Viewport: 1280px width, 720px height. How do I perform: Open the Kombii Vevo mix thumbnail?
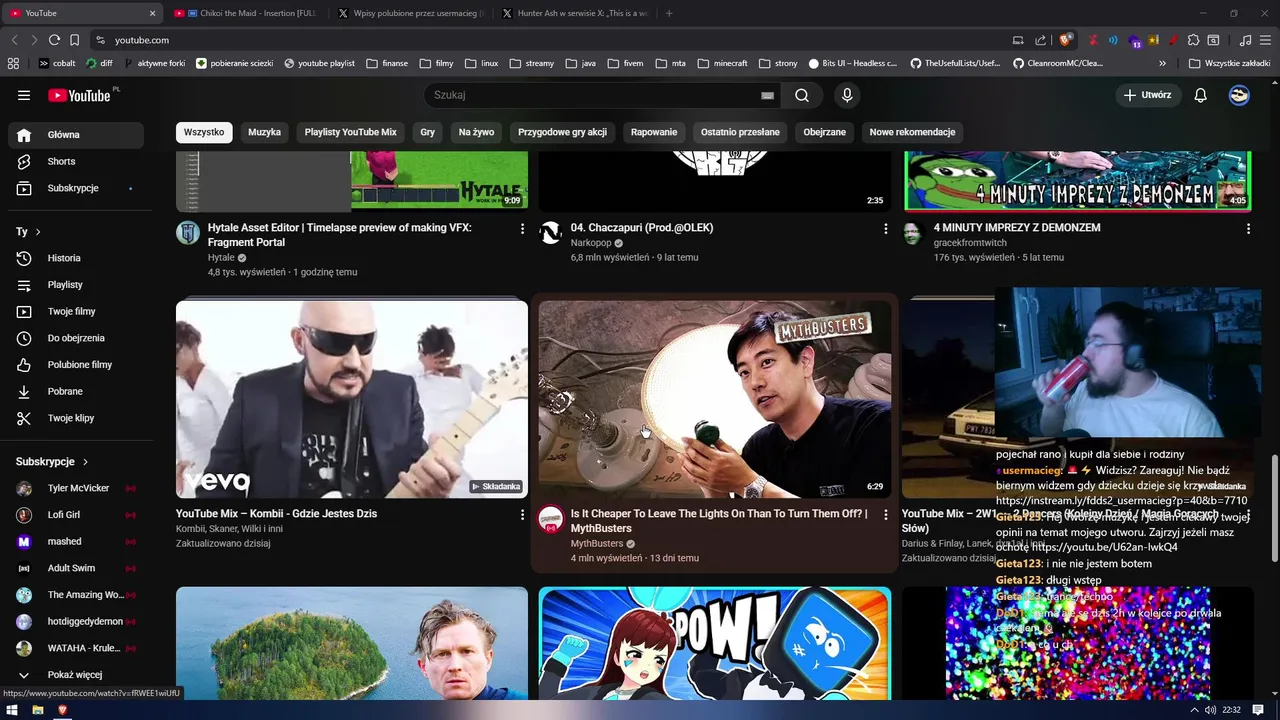pyautogui.click(x=352, y=399)
